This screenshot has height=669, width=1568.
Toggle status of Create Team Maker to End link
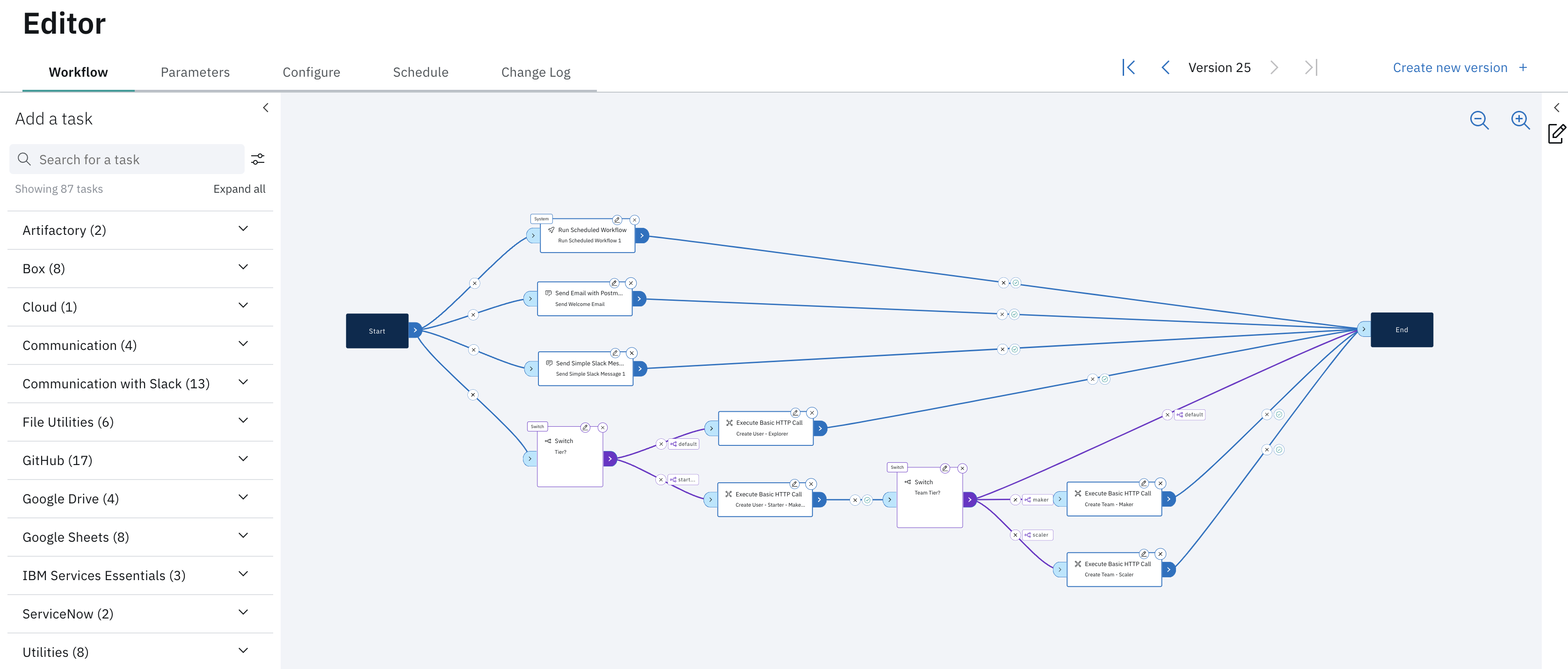click(x=1279, y=414)
